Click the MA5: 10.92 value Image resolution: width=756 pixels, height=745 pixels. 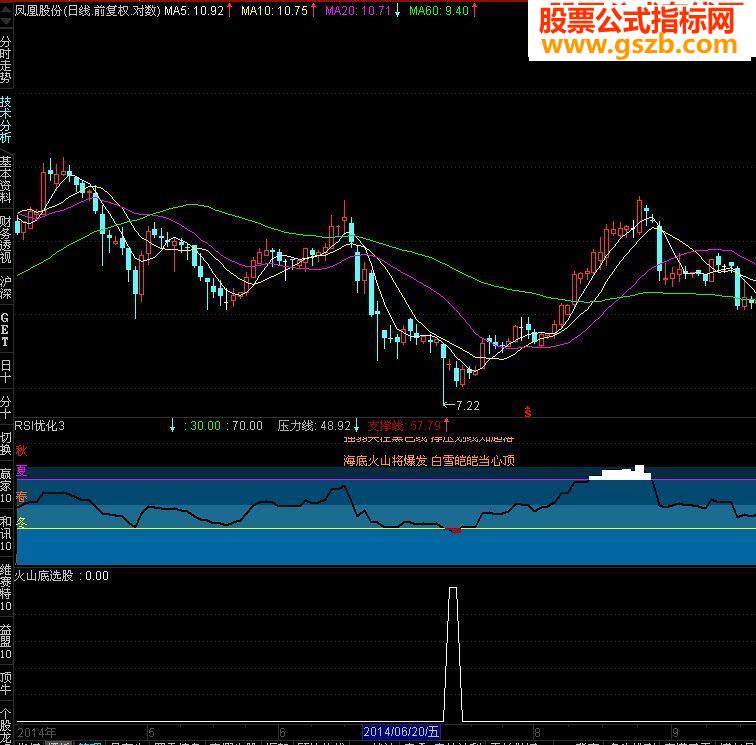(x=194, y=10)
